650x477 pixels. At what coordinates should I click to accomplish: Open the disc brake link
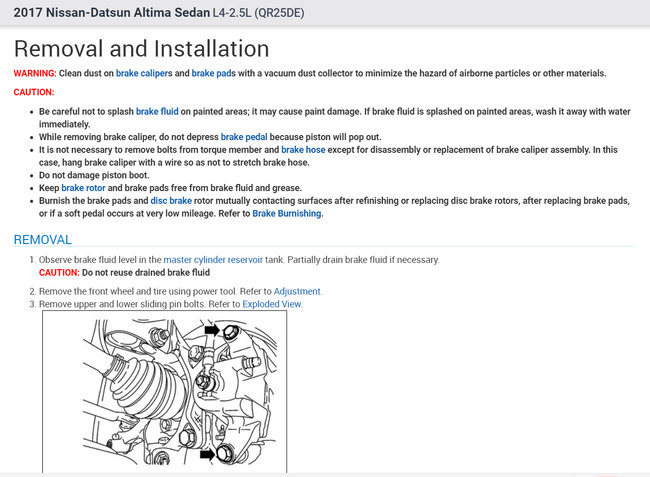pos(171,201)
